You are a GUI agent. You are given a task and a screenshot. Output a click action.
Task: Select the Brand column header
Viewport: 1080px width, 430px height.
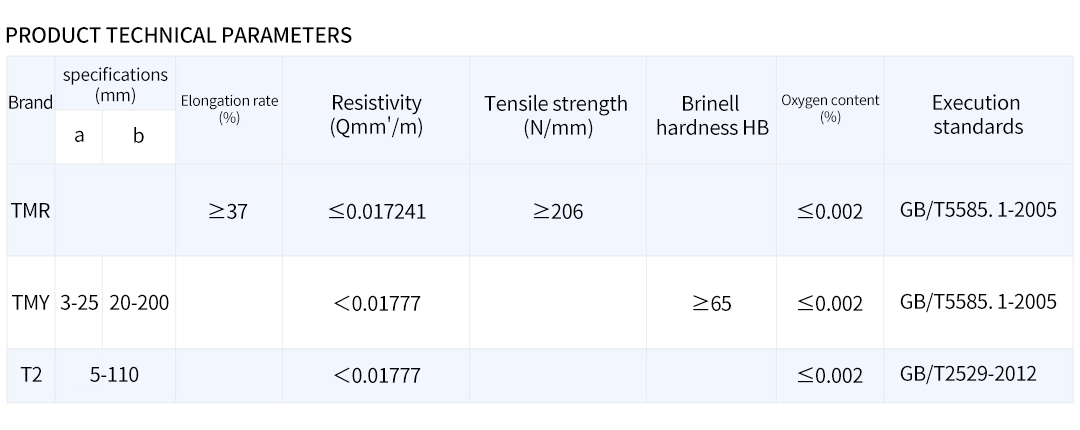coord(31,103)
